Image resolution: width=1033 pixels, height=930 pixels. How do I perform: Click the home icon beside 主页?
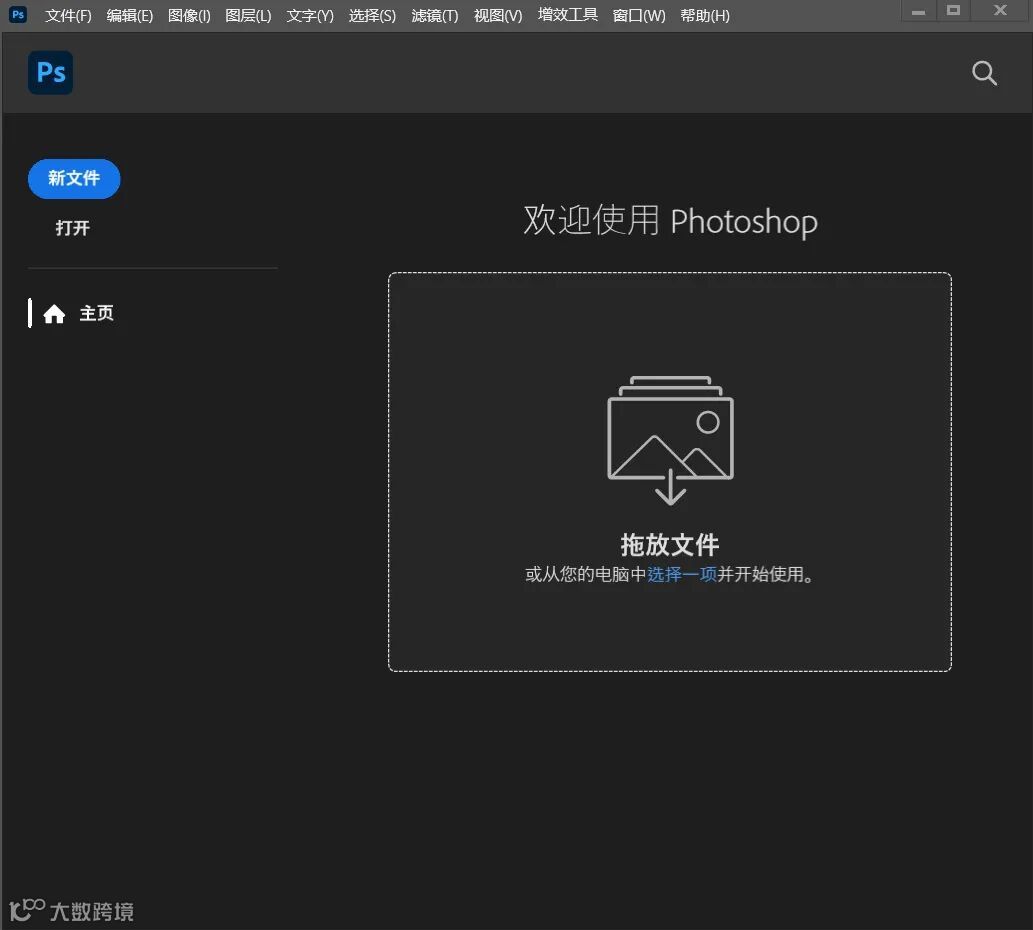(x=54, y=314)
